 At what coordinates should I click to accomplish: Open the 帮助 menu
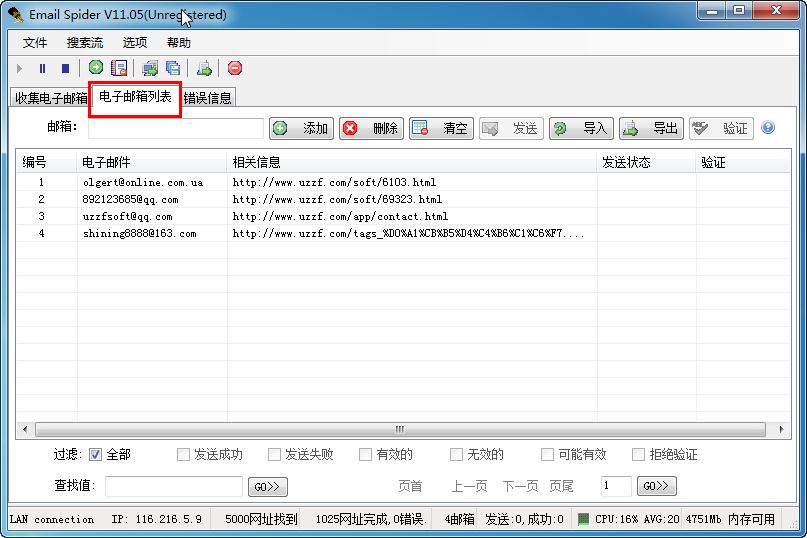179,43
